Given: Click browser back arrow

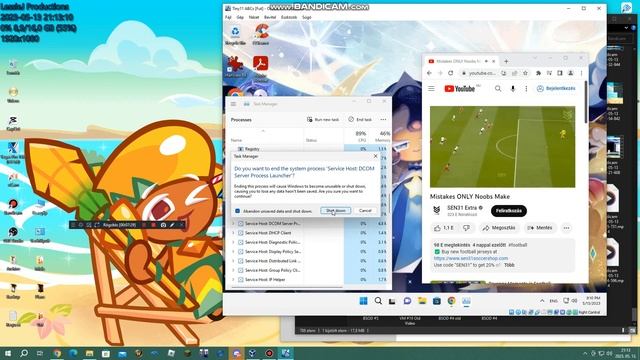Looking at the screenshot, I should pyautogui.click(x=429, y=73).
